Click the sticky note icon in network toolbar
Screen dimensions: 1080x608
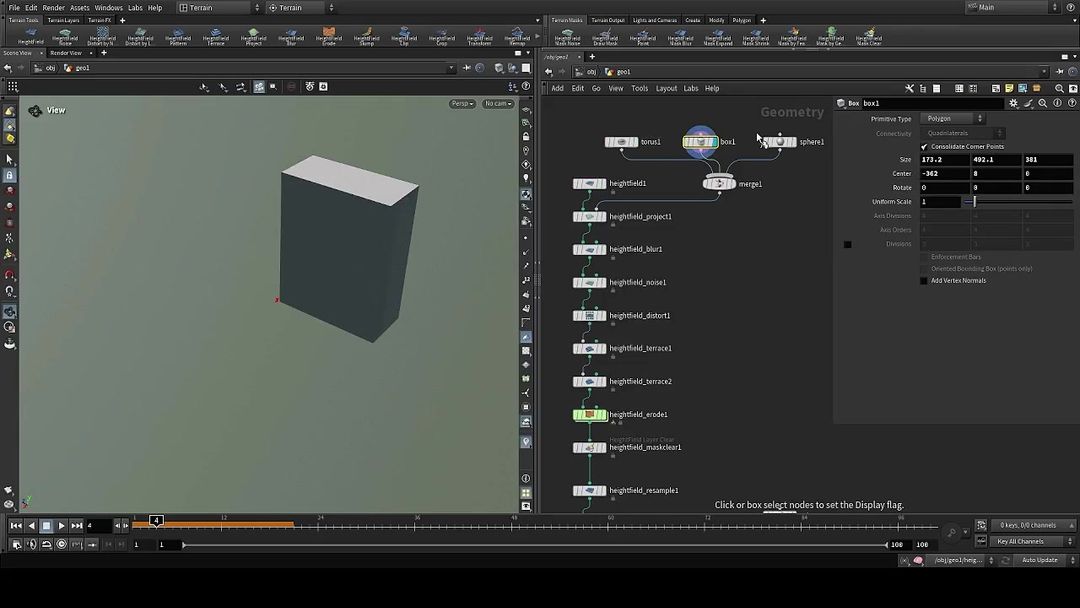tap(1009, 88)
